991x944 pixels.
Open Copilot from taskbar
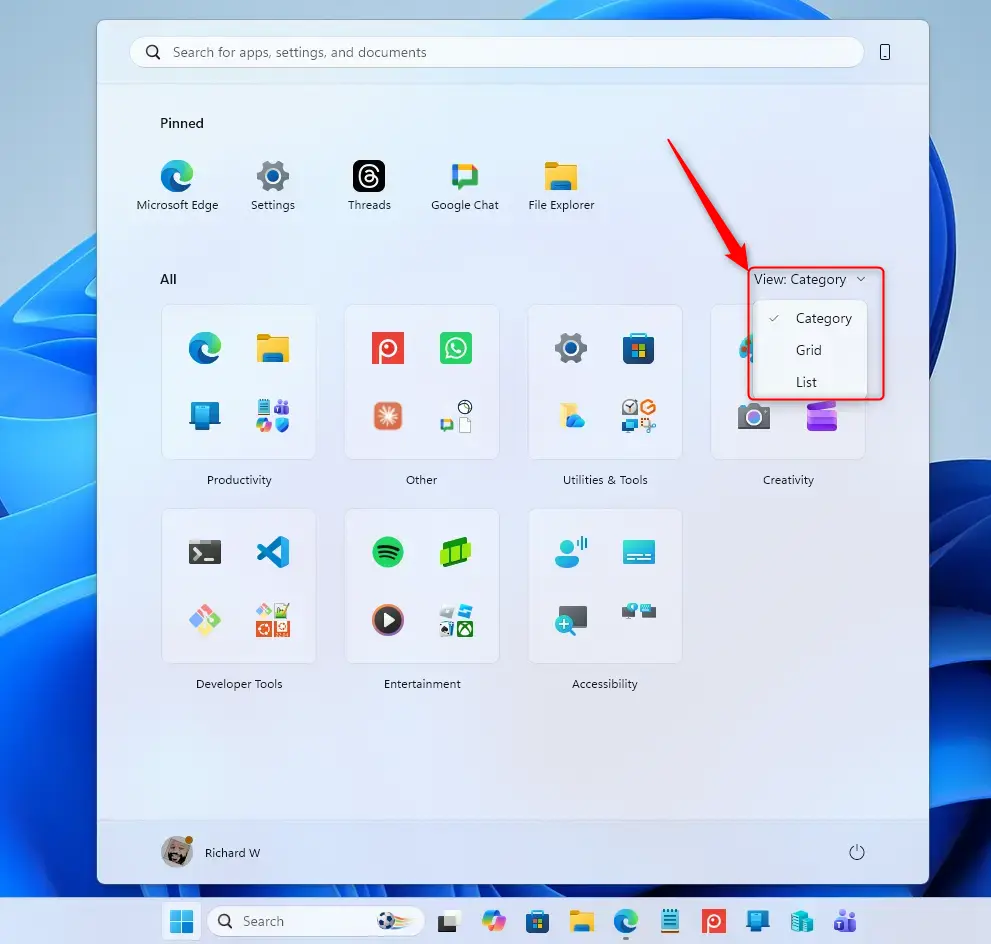(x=493, y=922)
